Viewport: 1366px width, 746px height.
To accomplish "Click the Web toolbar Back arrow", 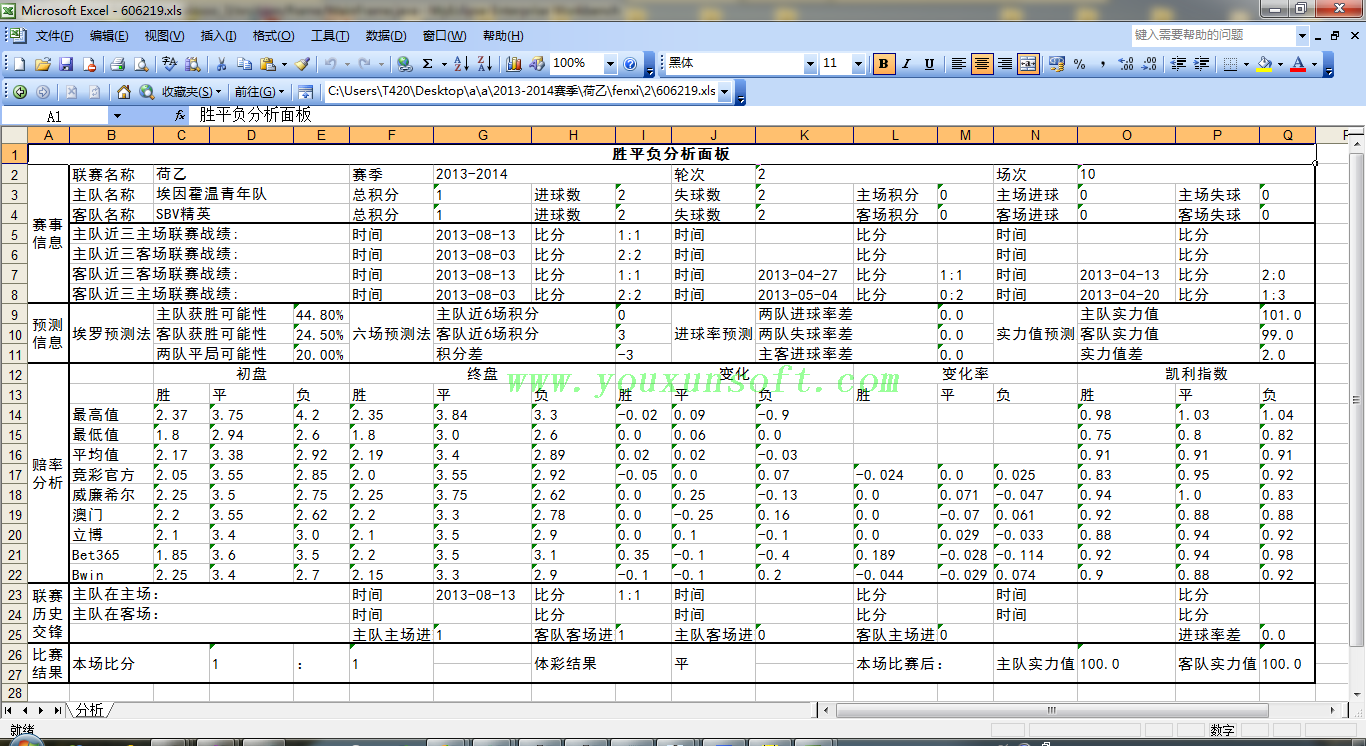I will (20, 91).
